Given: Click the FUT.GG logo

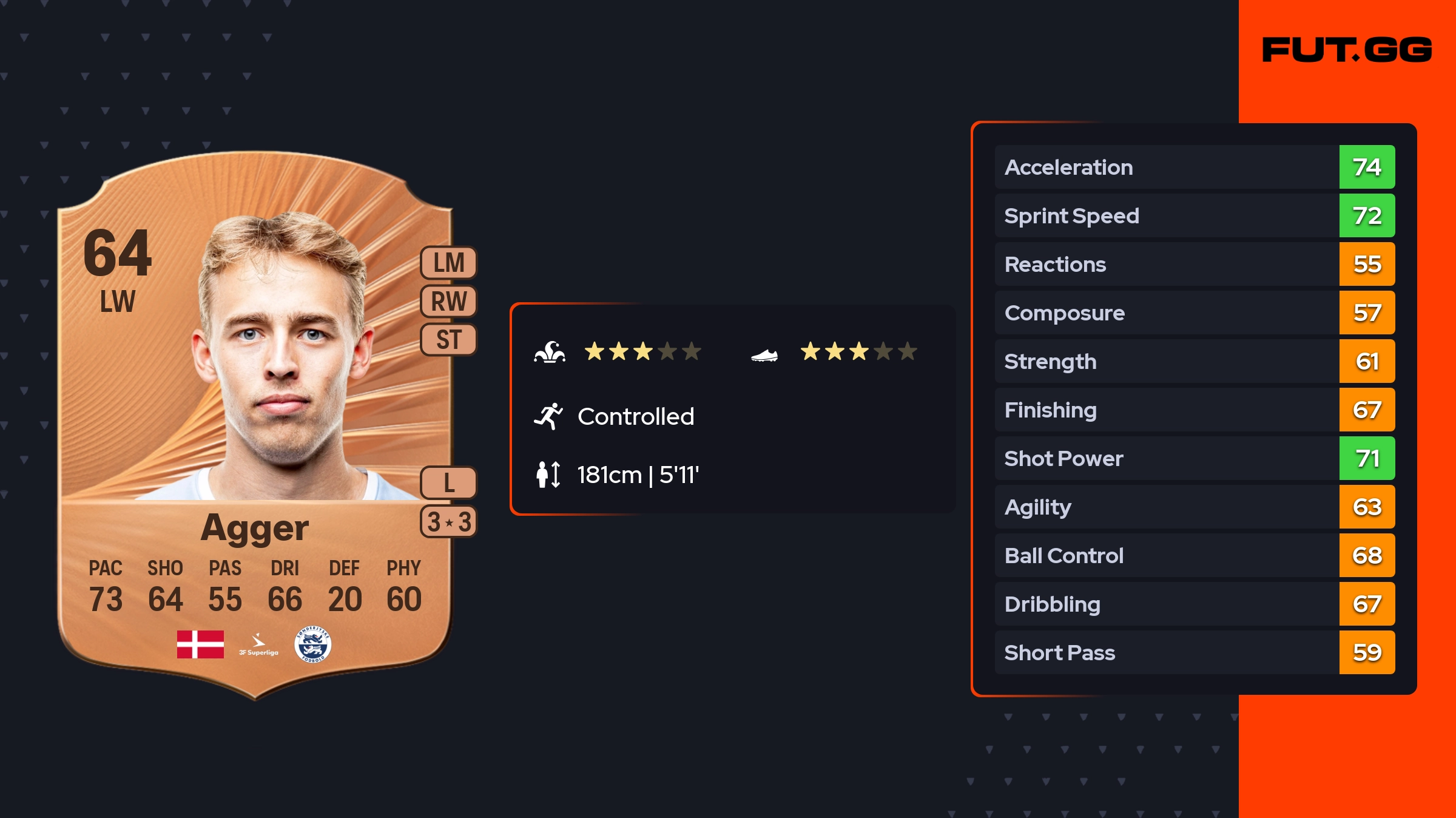Looking at the screenshot, I should [1347, 50].
